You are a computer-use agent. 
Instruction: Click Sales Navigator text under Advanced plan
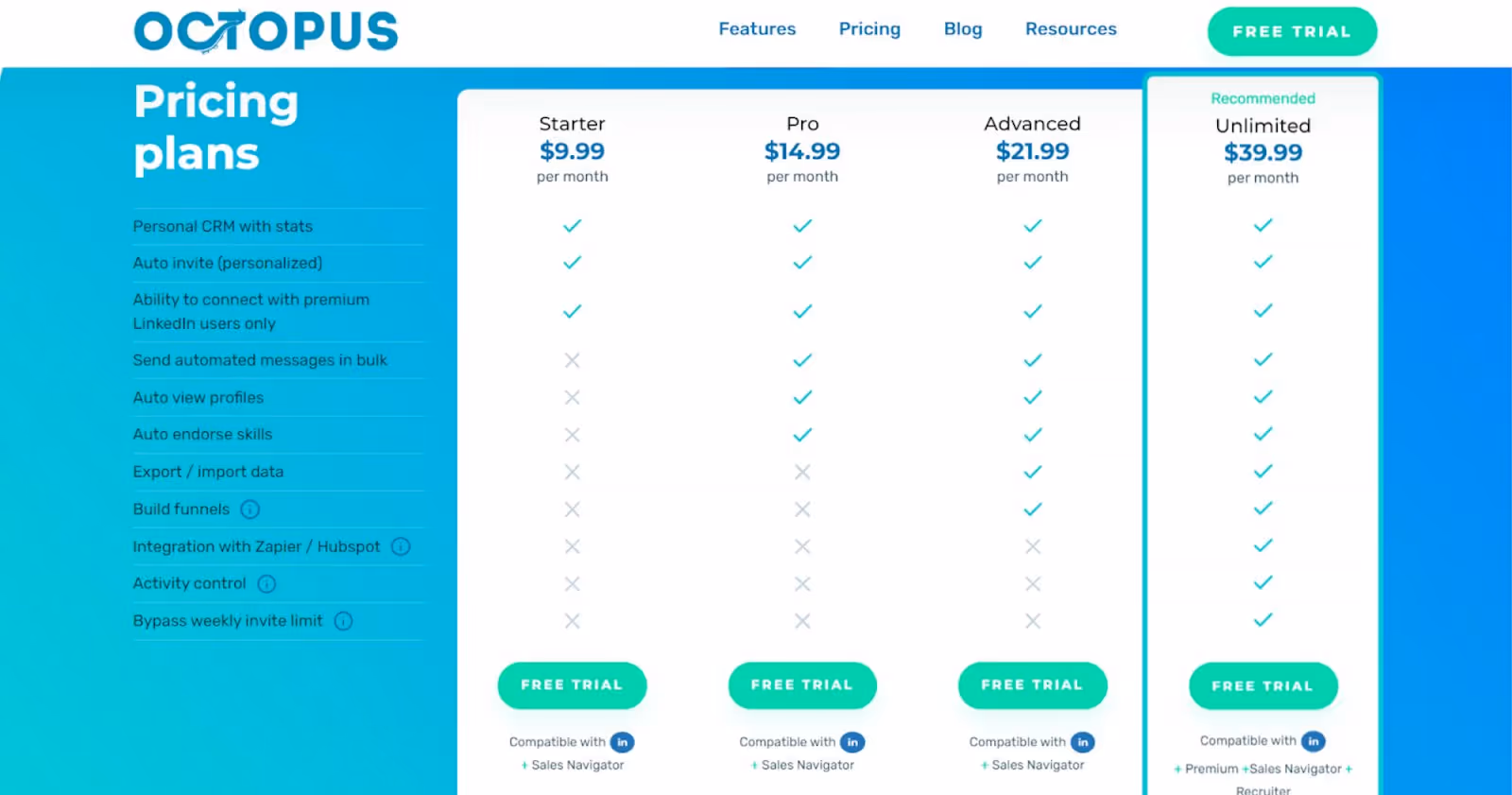(1038, 765)
